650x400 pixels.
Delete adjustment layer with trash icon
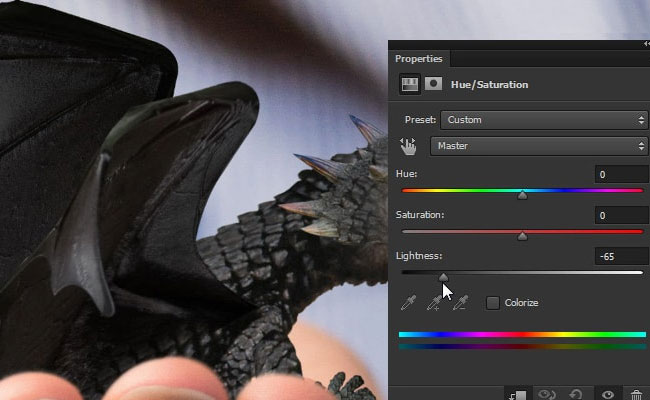click(x=636, y=395)
